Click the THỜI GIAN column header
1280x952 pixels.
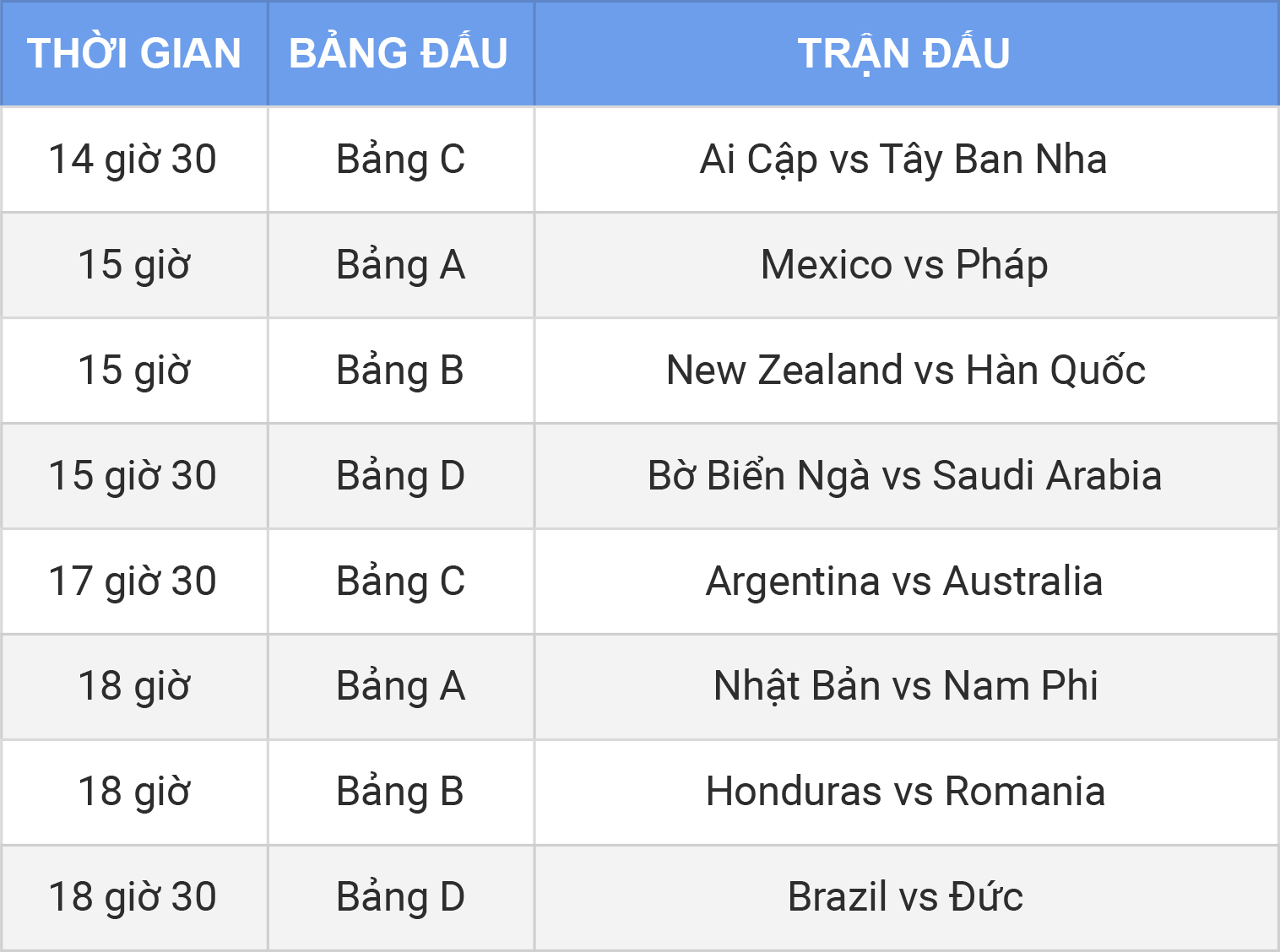point(134,53)
